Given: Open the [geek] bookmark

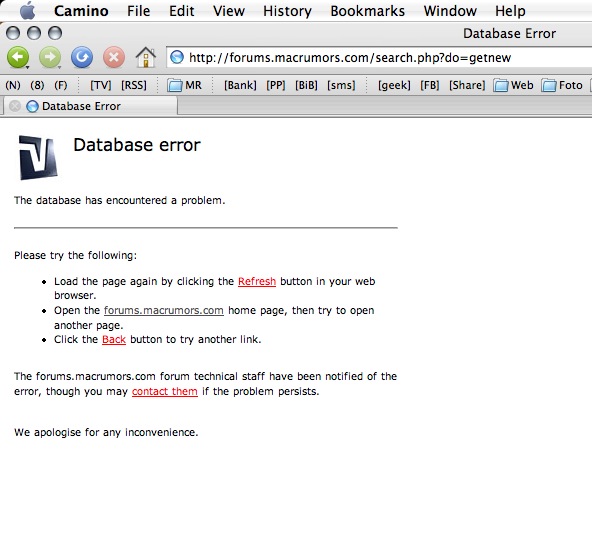Looking at the screenshot, I should tap(394, 85).
